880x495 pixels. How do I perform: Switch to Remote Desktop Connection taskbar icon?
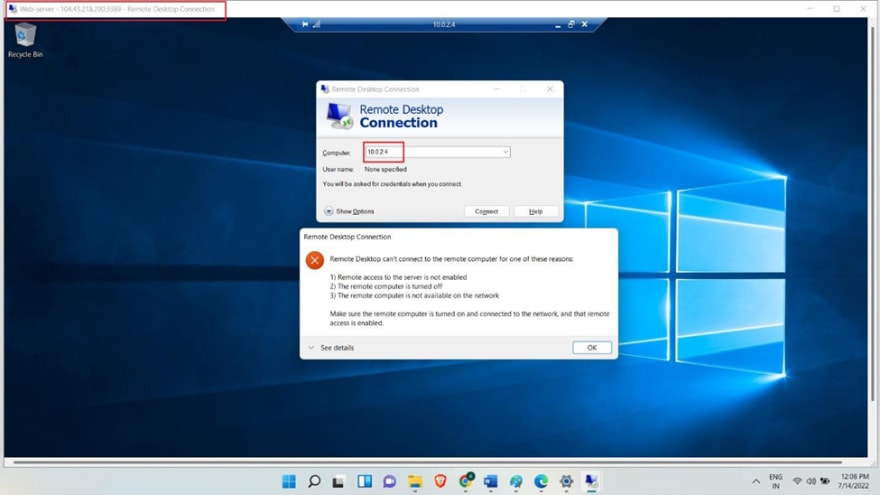pos(591,481)
